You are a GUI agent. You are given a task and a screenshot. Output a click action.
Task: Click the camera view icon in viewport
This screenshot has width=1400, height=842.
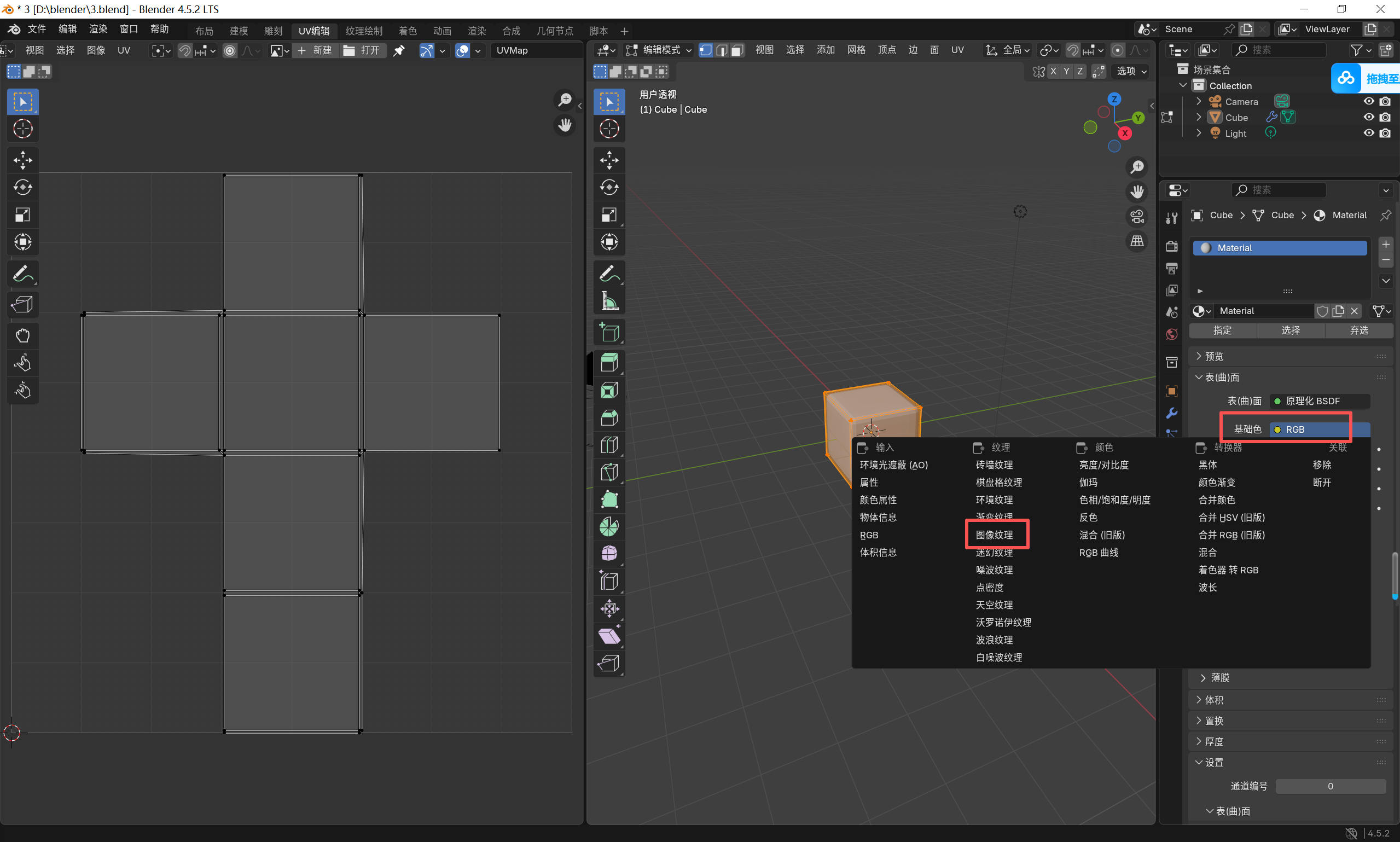click(1137, 216)
